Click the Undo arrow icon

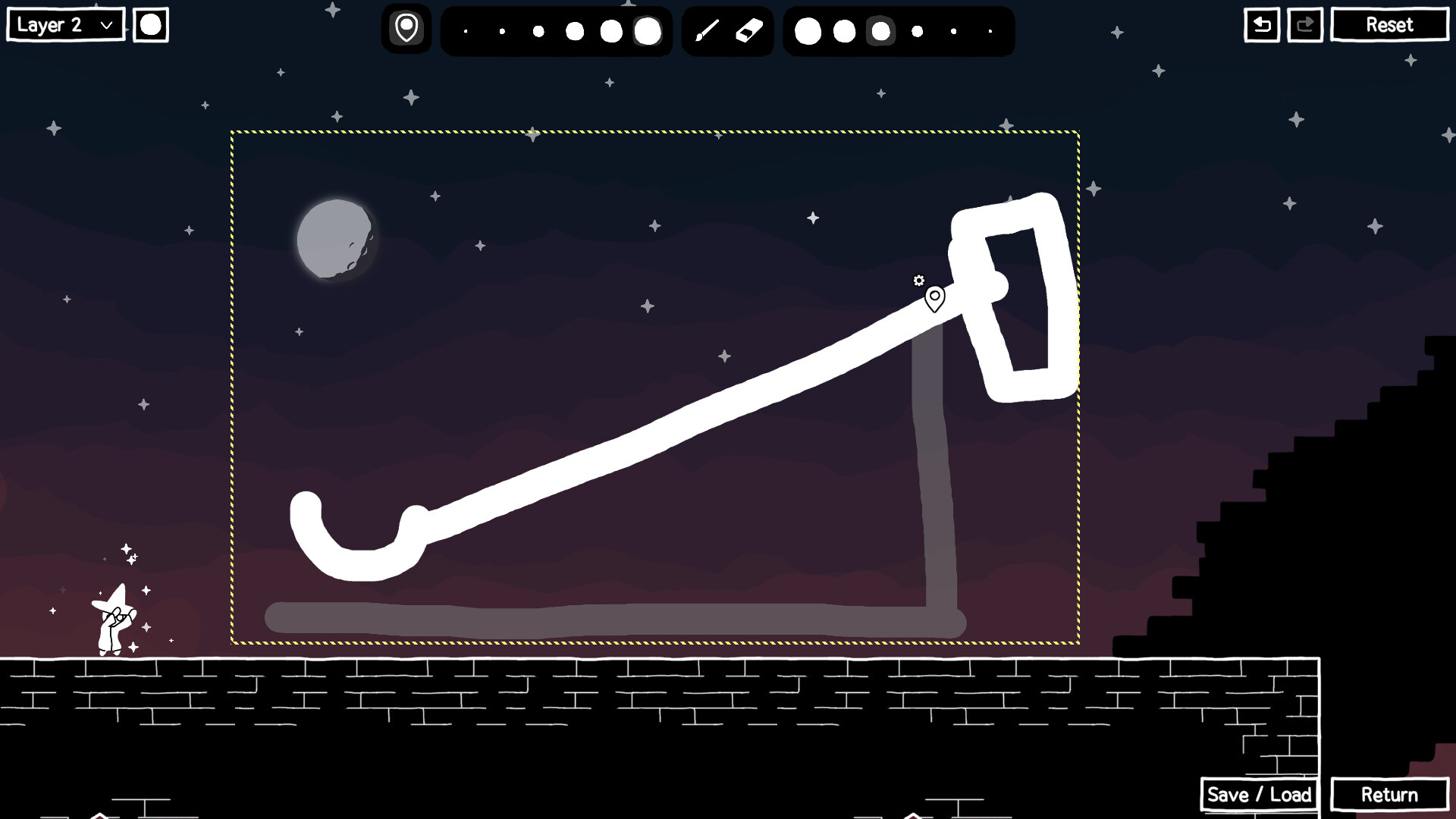pos(1260,24)
